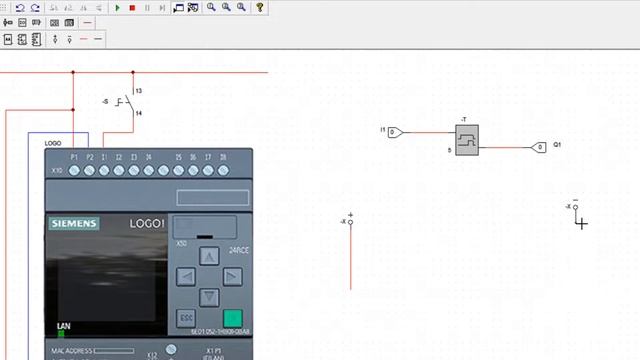Click contact number 13 of switch -S

coord(139,91)
